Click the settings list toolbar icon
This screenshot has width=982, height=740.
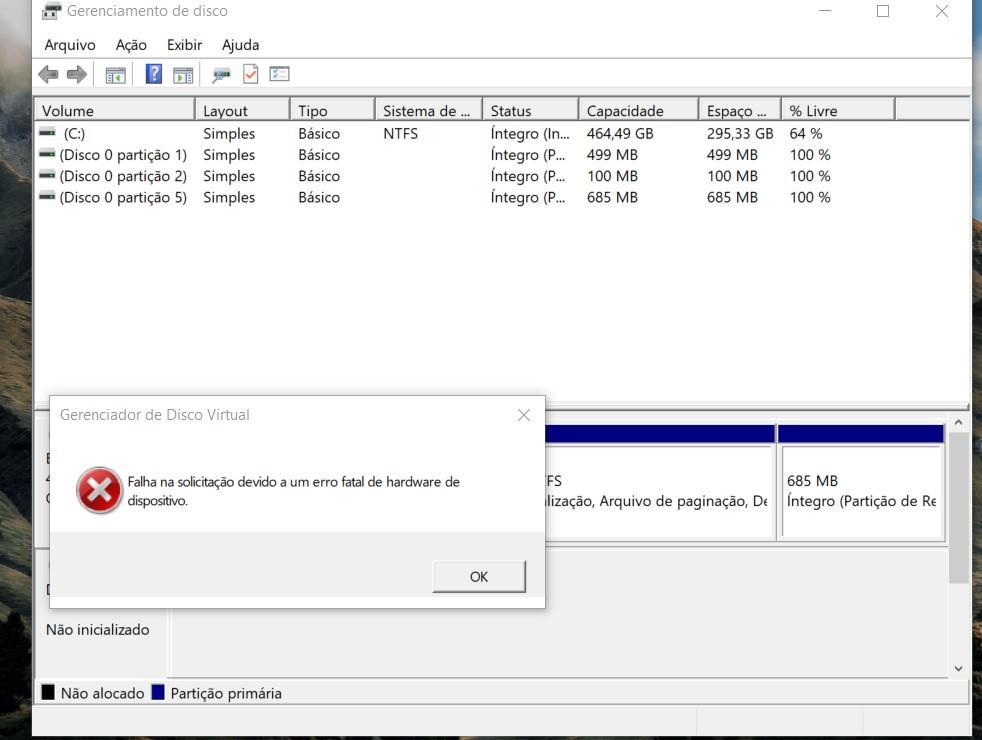click(279, 74)
